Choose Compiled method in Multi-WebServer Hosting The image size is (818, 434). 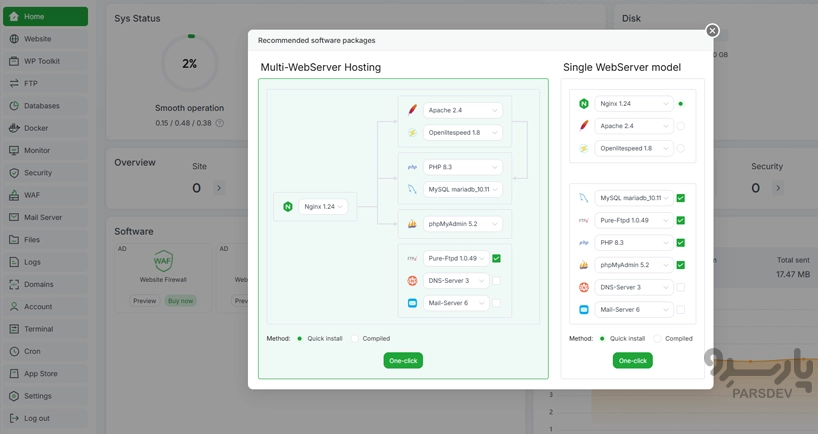[355, 339]
